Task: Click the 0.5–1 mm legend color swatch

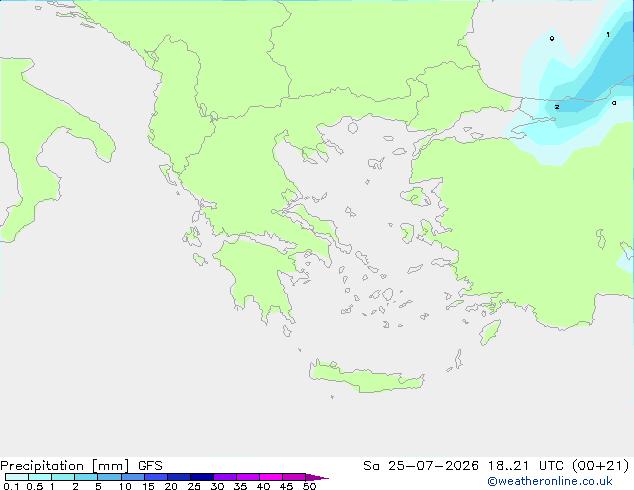Action: [40, 477]
